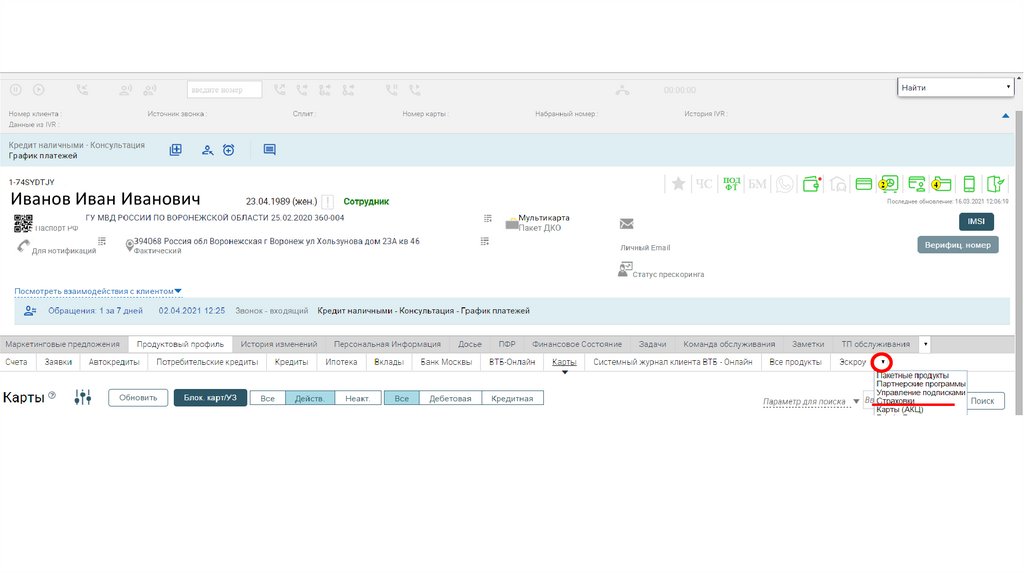Image resolution: width=1024 pixels, height=574 pixels.
Task: Toggle the second Все card type filter
Action: pyautogui.click(x=402, y=398)
